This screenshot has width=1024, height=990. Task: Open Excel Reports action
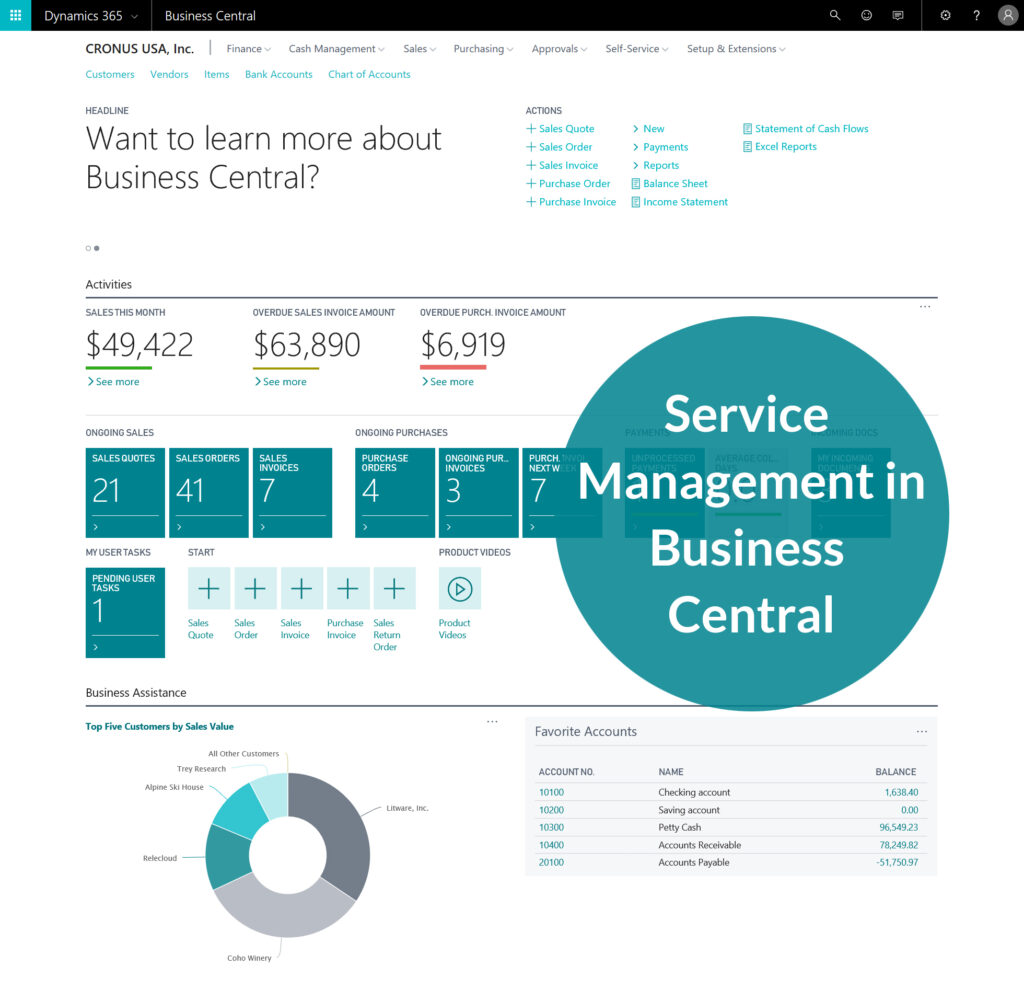780,146
